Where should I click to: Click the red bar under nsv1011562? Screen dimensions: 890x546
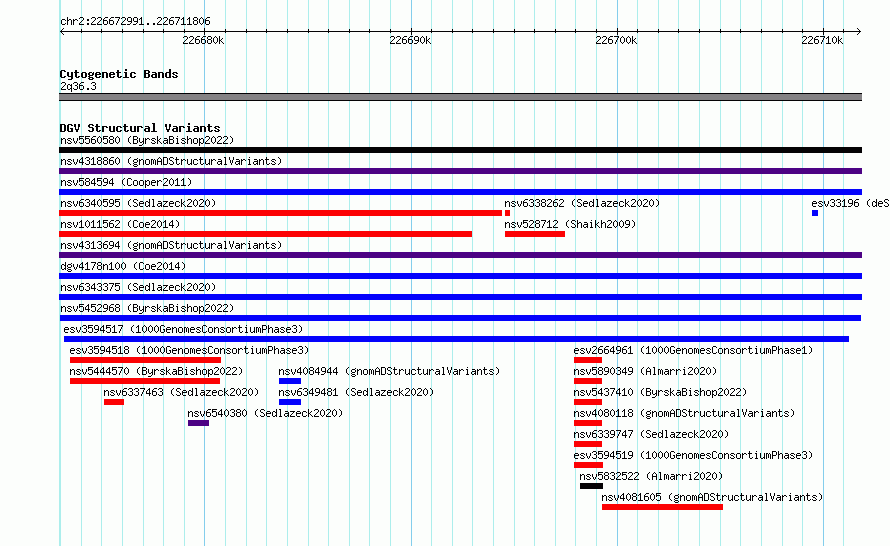pos(266,234)
